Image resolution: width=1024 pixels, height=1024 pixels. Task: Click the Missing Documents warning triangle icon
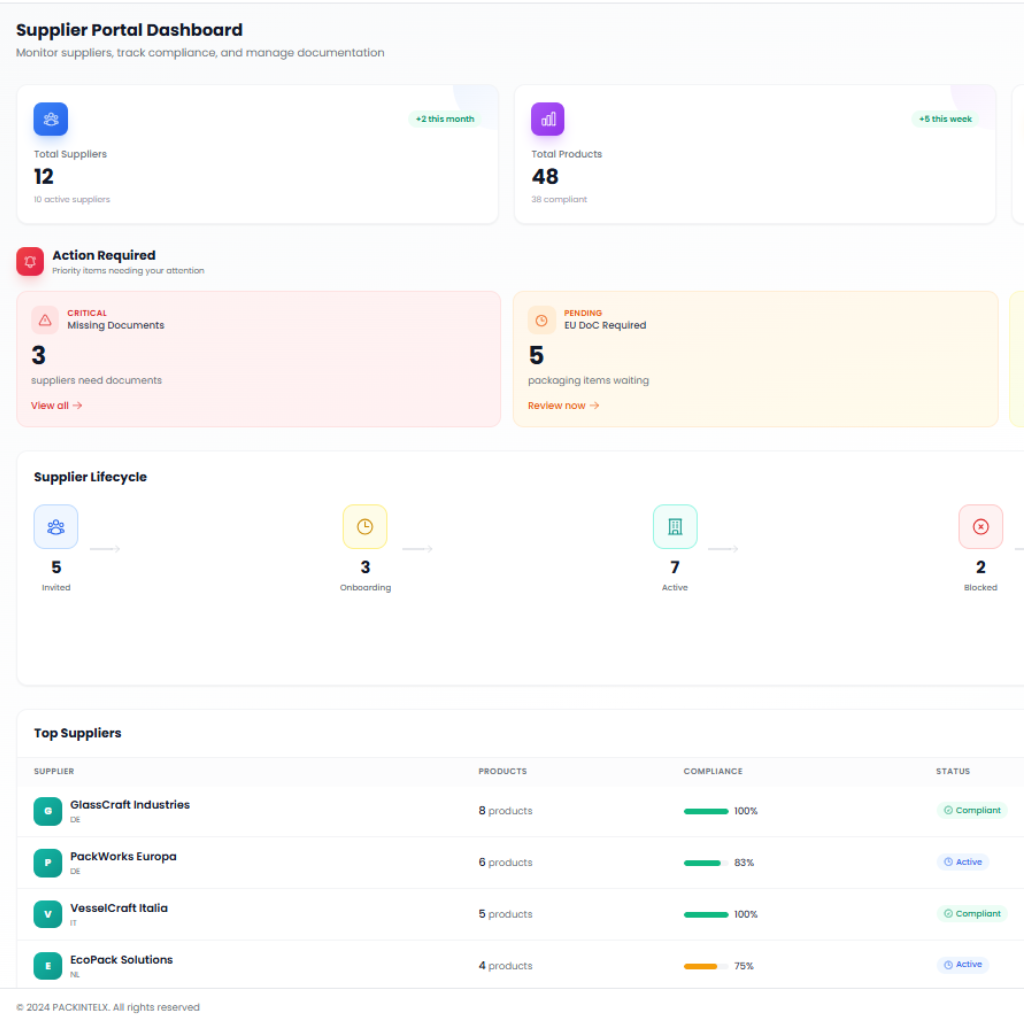(x=45, y=320)
